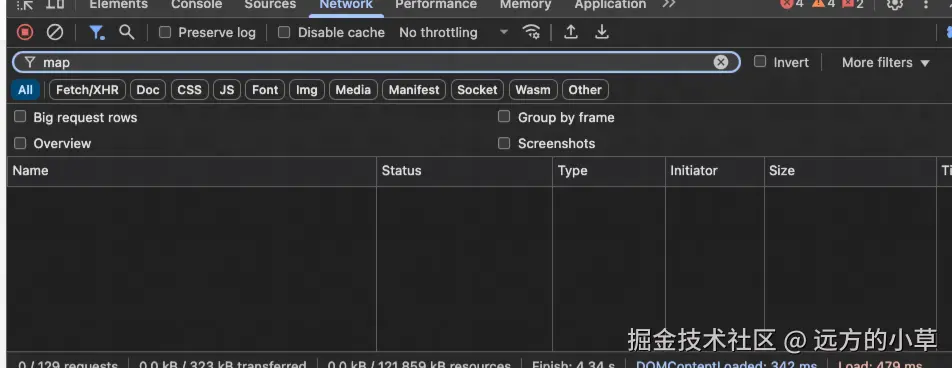This screenshot has width=952, height=368.
Task: Filter by CSS requests
Action: (x=189, y=90)
